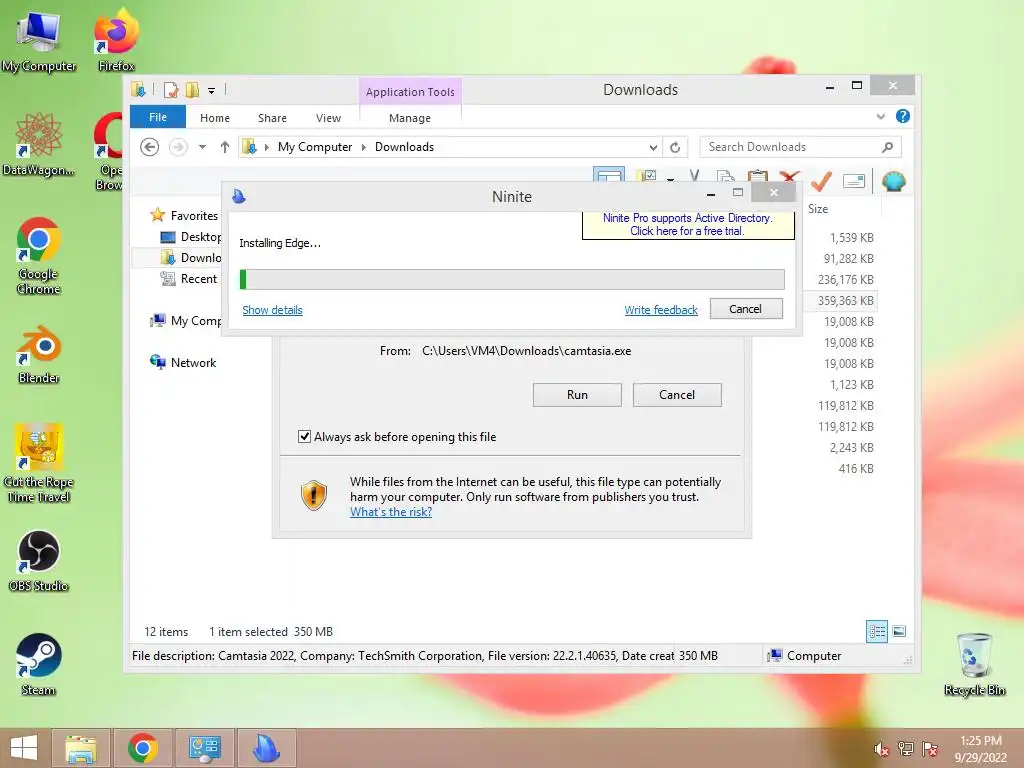Open Google Chrome desktop shortcut
1024x768 pixels.
39,255
